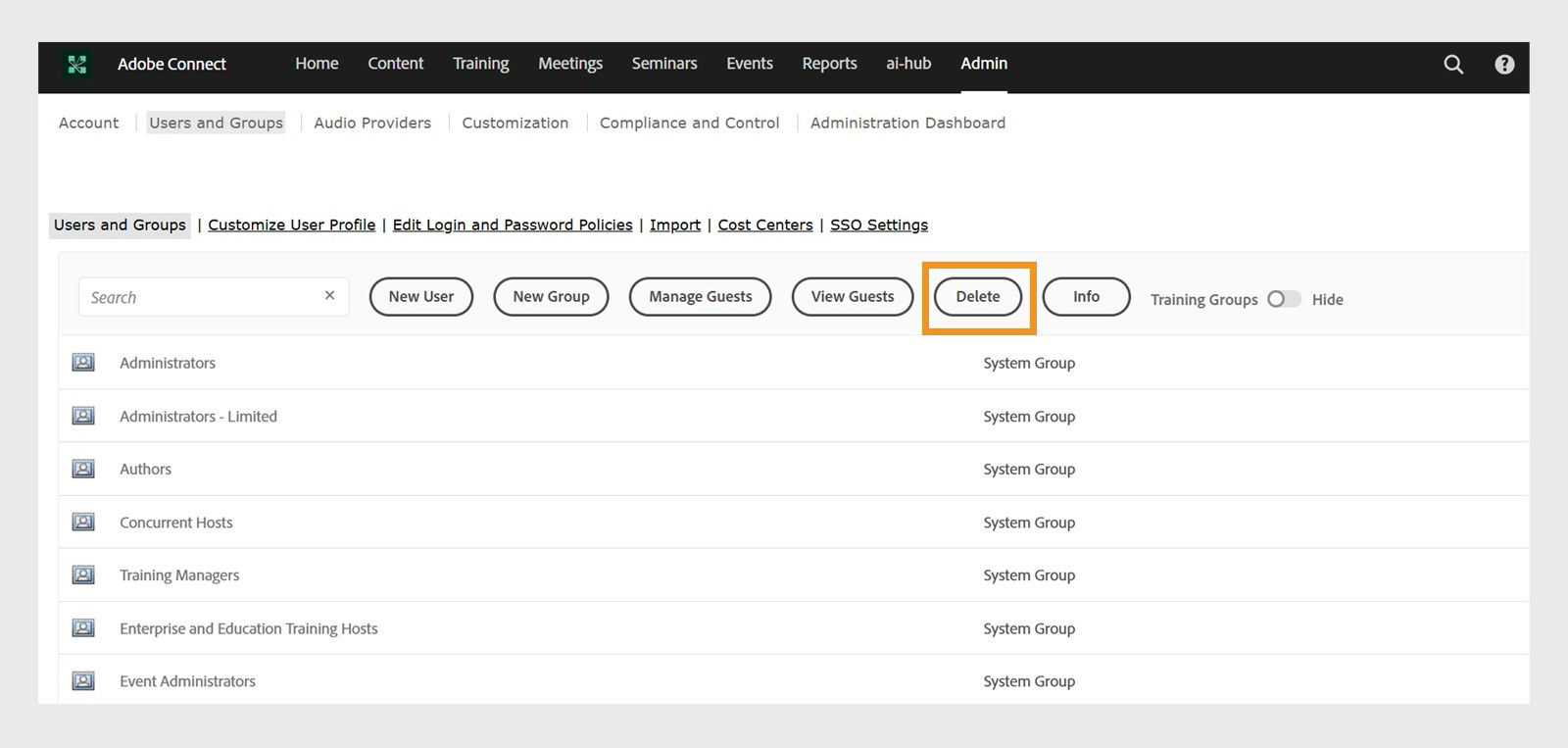Click the Adobe Connect title text
Screen dimensions: 1568x748
click(x=171, y=64)
